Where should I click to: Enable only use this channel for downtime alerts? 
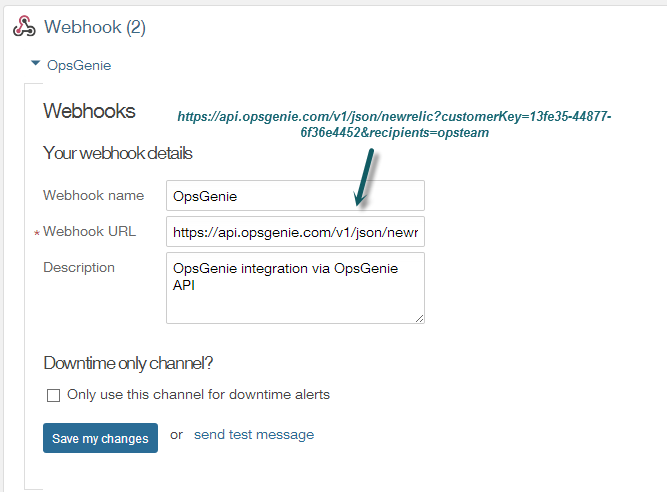coord(53,395)
